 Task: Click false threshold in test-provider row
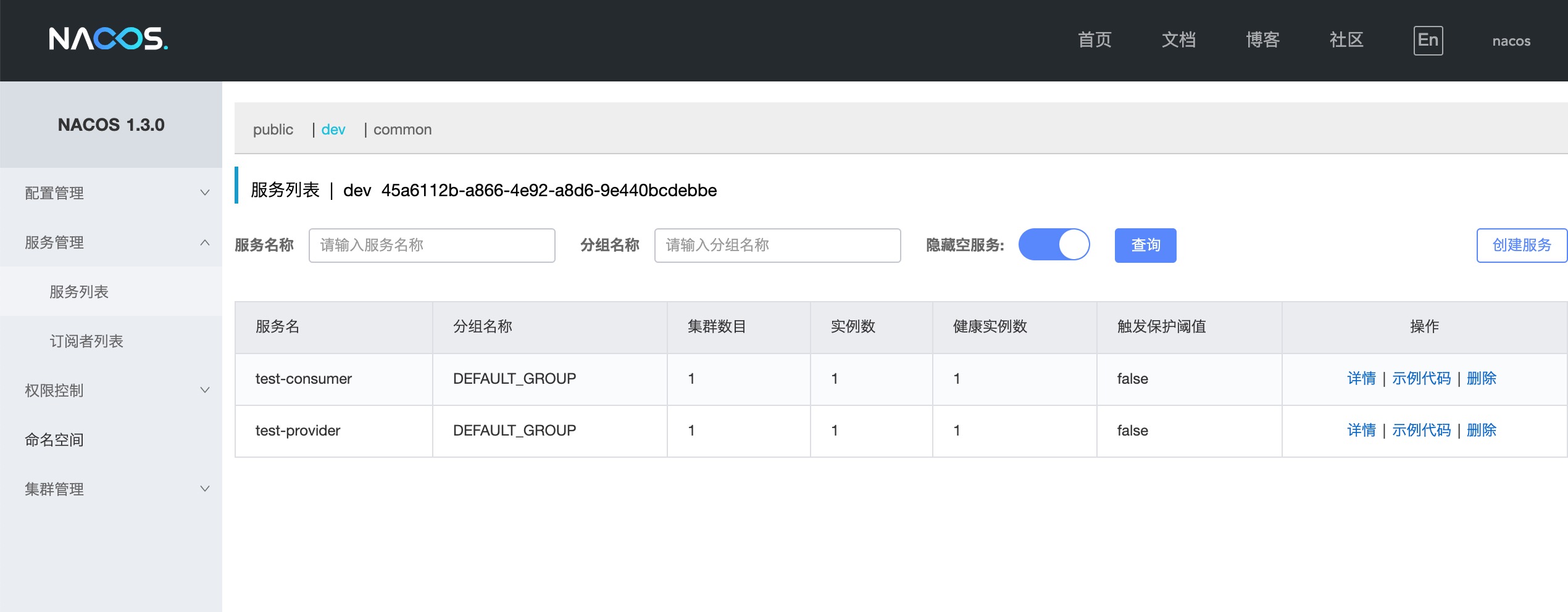tap(1132, 431)
